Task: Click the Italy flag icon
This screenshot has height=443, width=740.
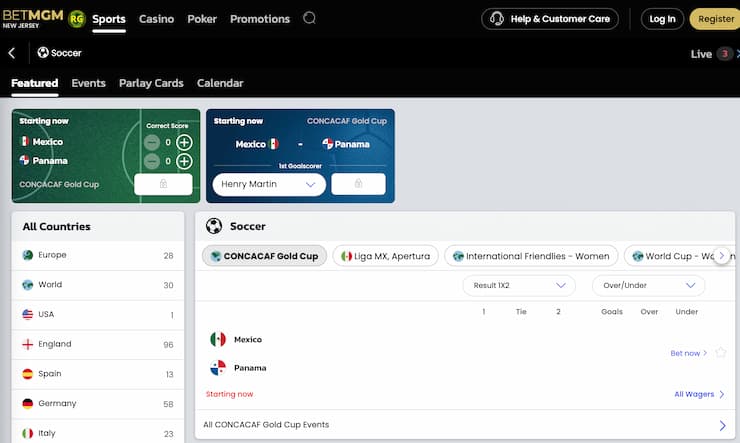Action: [x=27, y=433]
